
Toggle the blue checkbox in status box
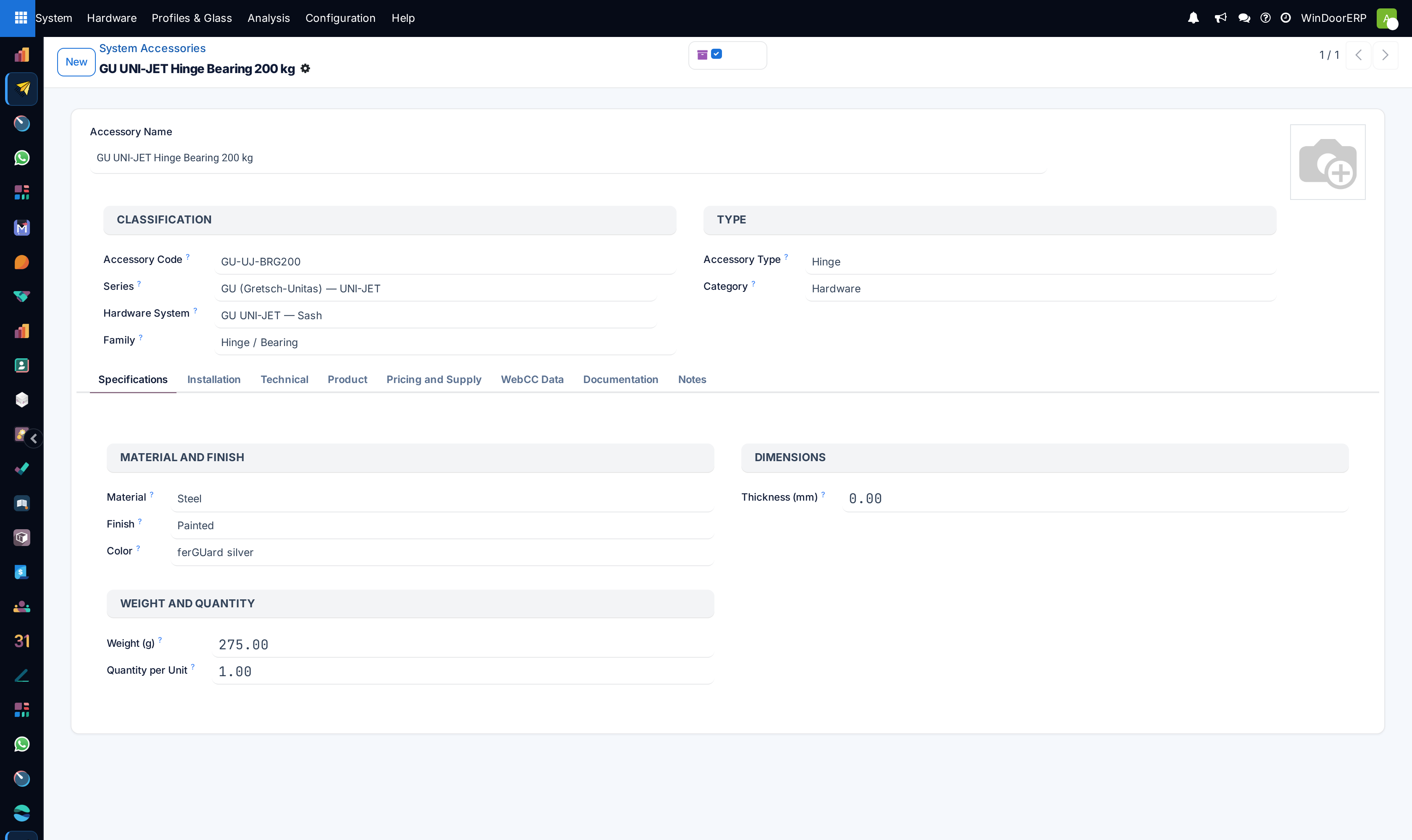pos(717,54)
